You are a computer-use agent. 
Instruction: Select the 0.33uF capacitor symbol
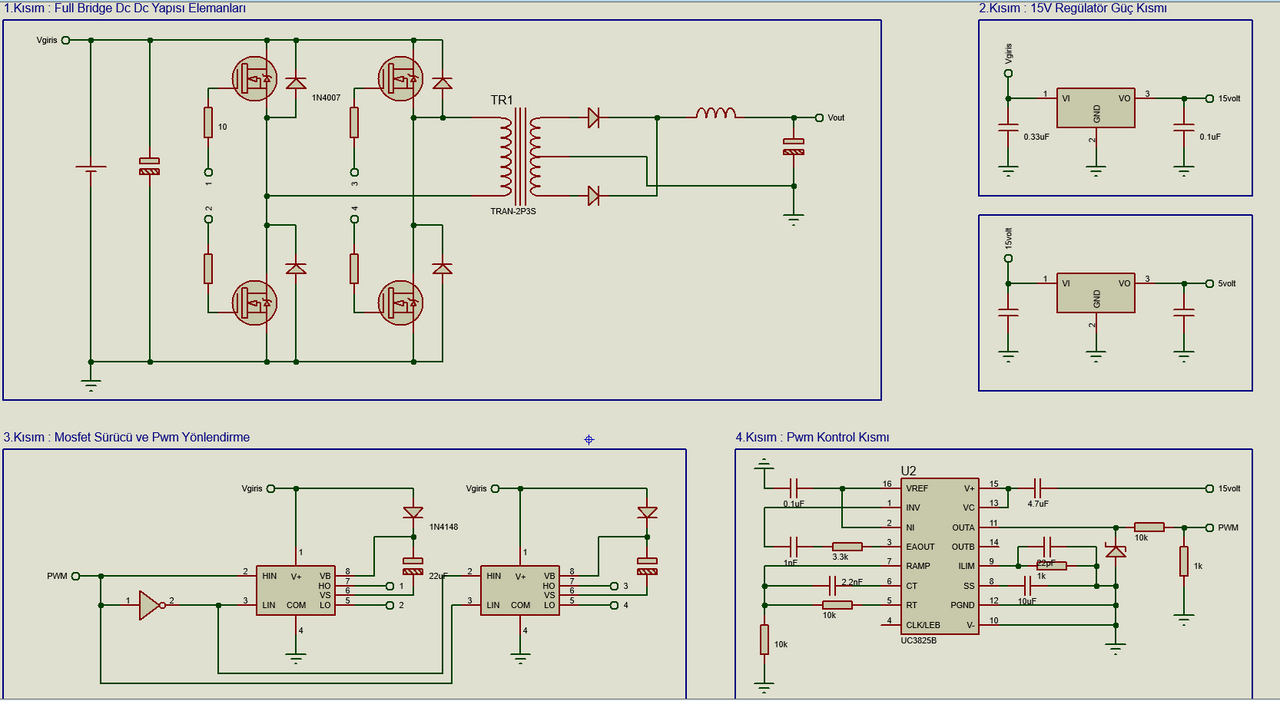pyautogui.click(x=1008, y=128)
